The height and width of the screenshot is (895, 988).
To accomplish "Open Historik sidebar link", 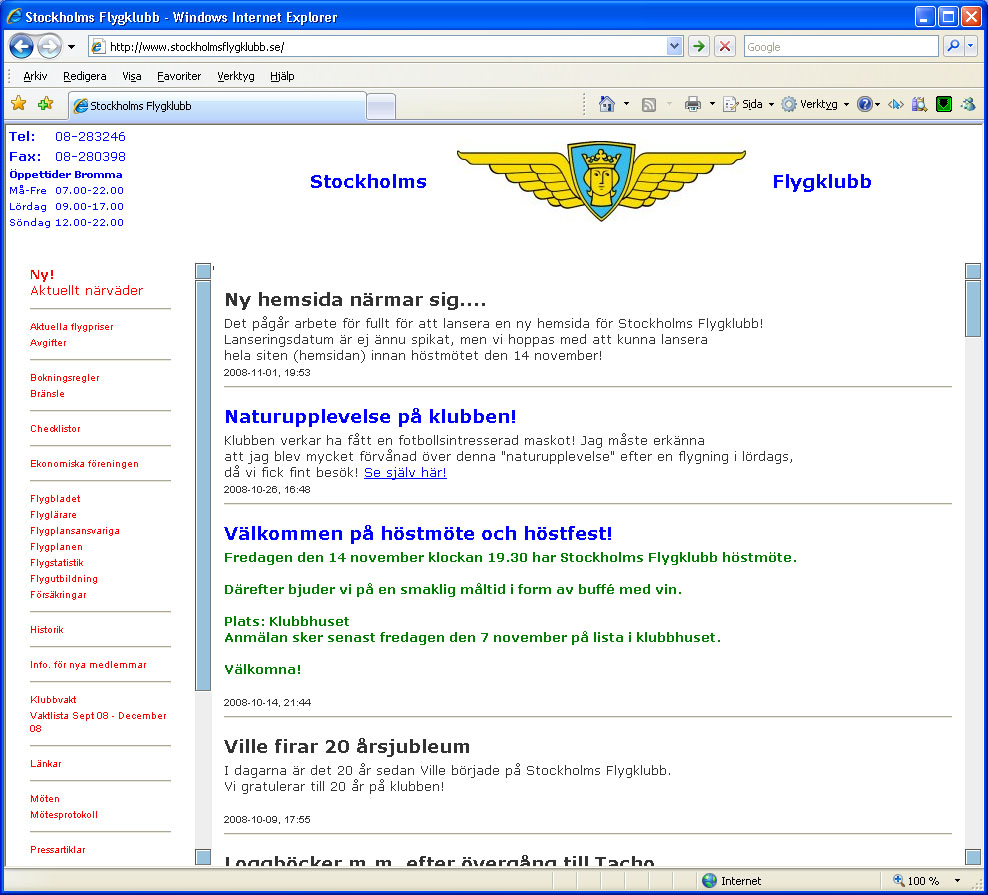I will [47, 630].
